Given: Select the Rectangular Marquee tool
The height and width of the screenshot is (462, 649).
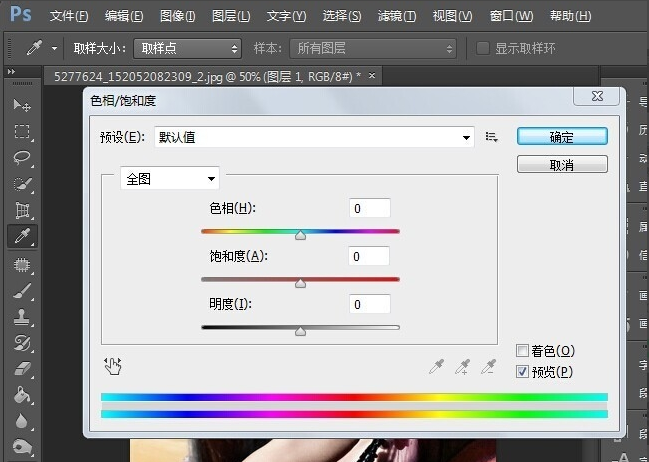Looking at the screenshot, I should [x=21, y=131].
